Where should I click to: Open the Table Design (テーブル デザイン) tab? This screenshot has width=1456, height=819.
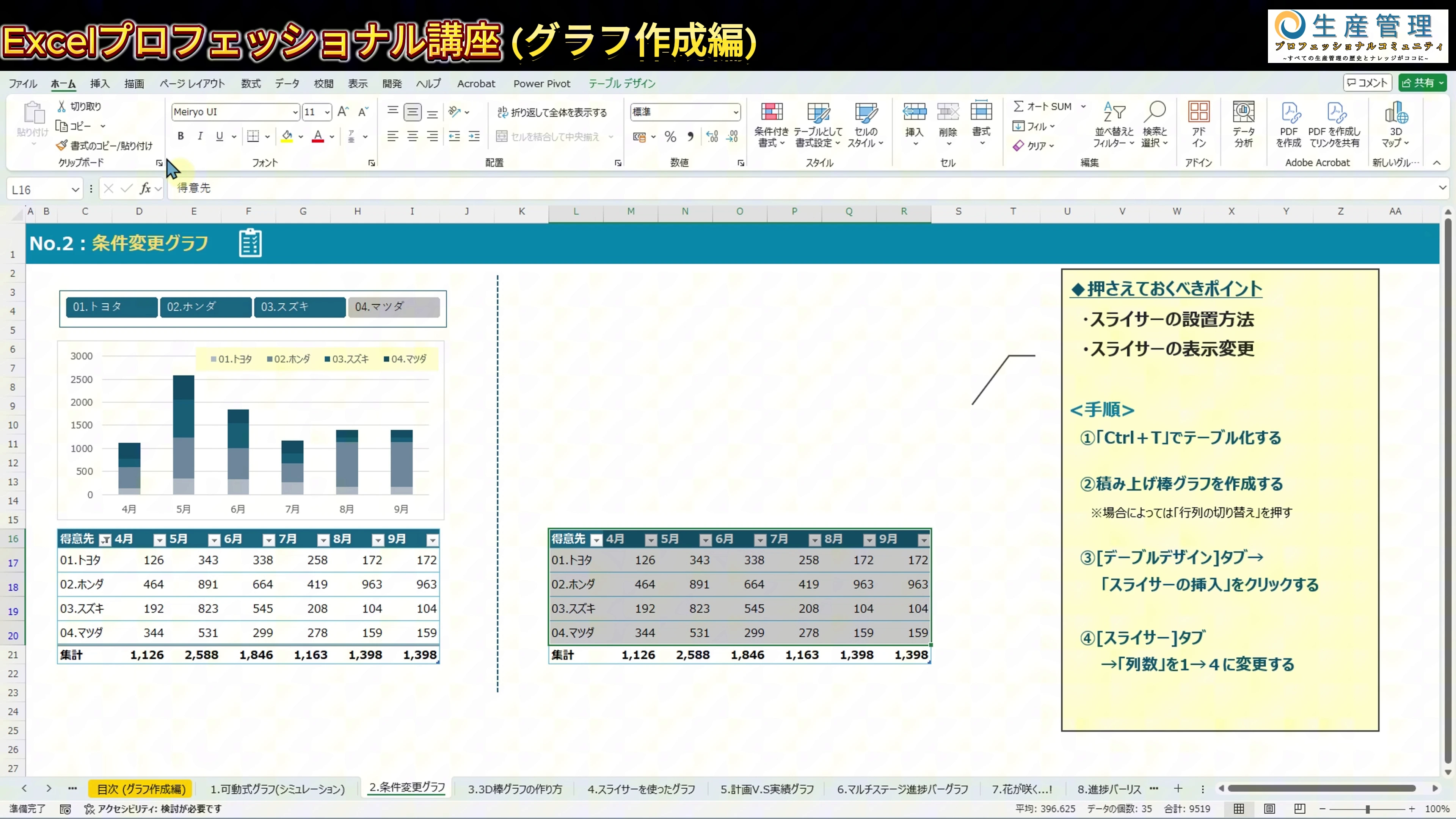622,84
